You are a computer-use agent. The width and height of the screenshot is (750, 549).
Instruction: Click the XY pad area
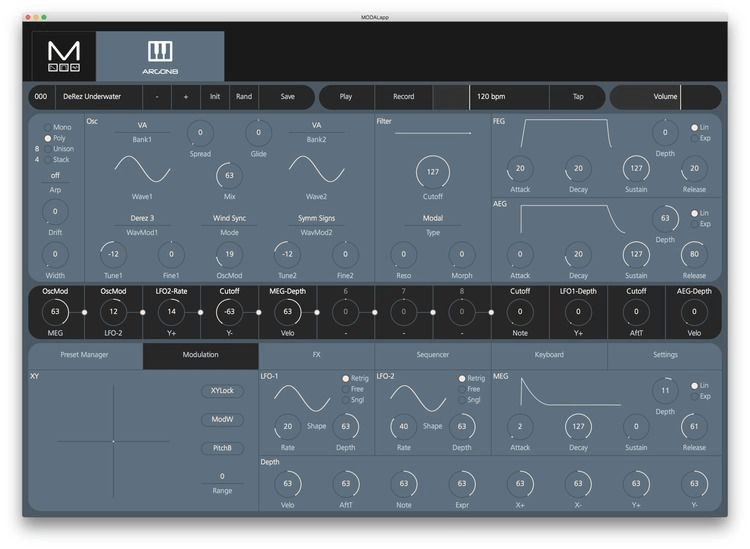(113, 440)
